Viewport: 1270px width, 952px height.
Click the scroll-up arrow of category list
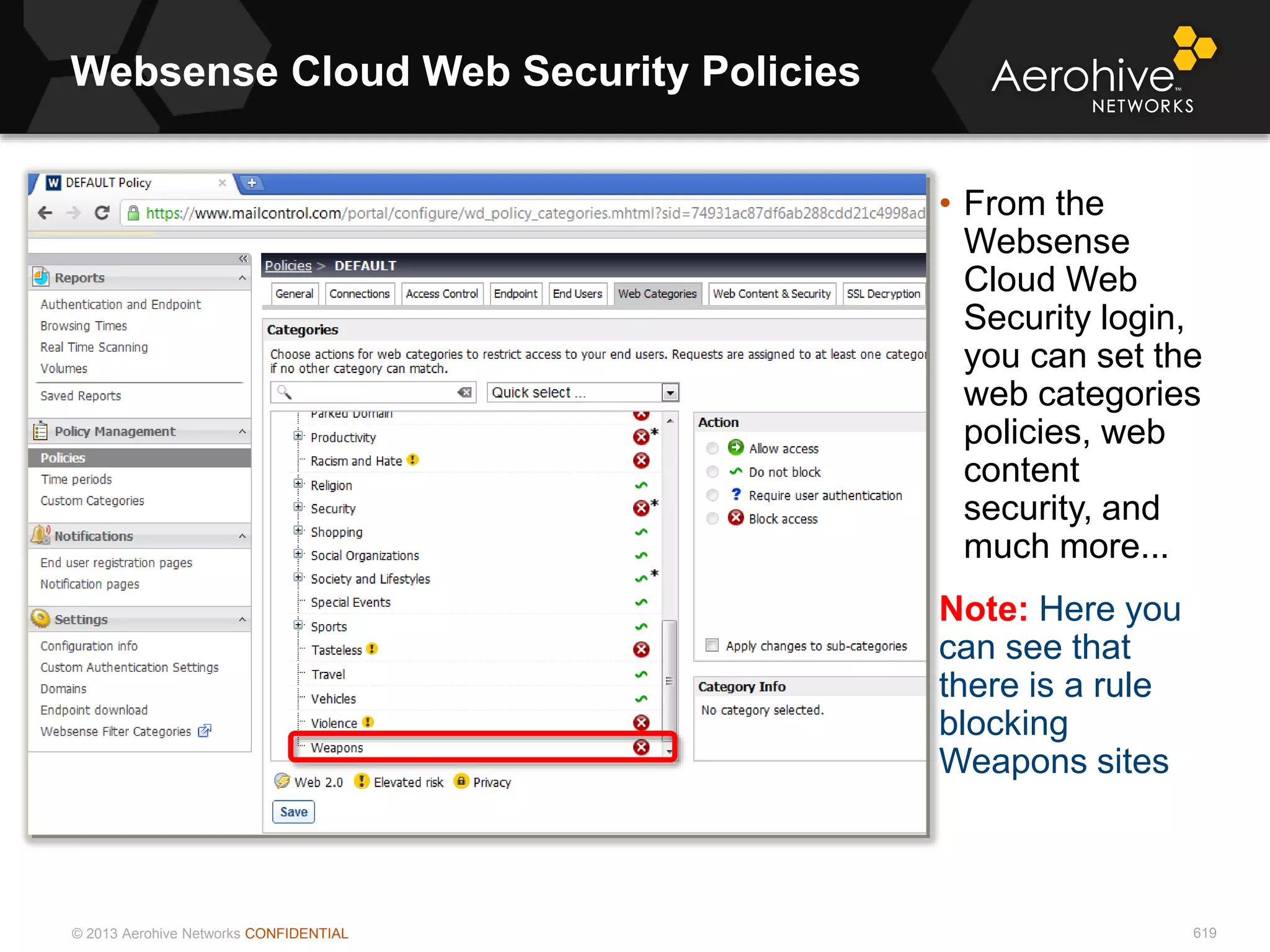[670, 420]
